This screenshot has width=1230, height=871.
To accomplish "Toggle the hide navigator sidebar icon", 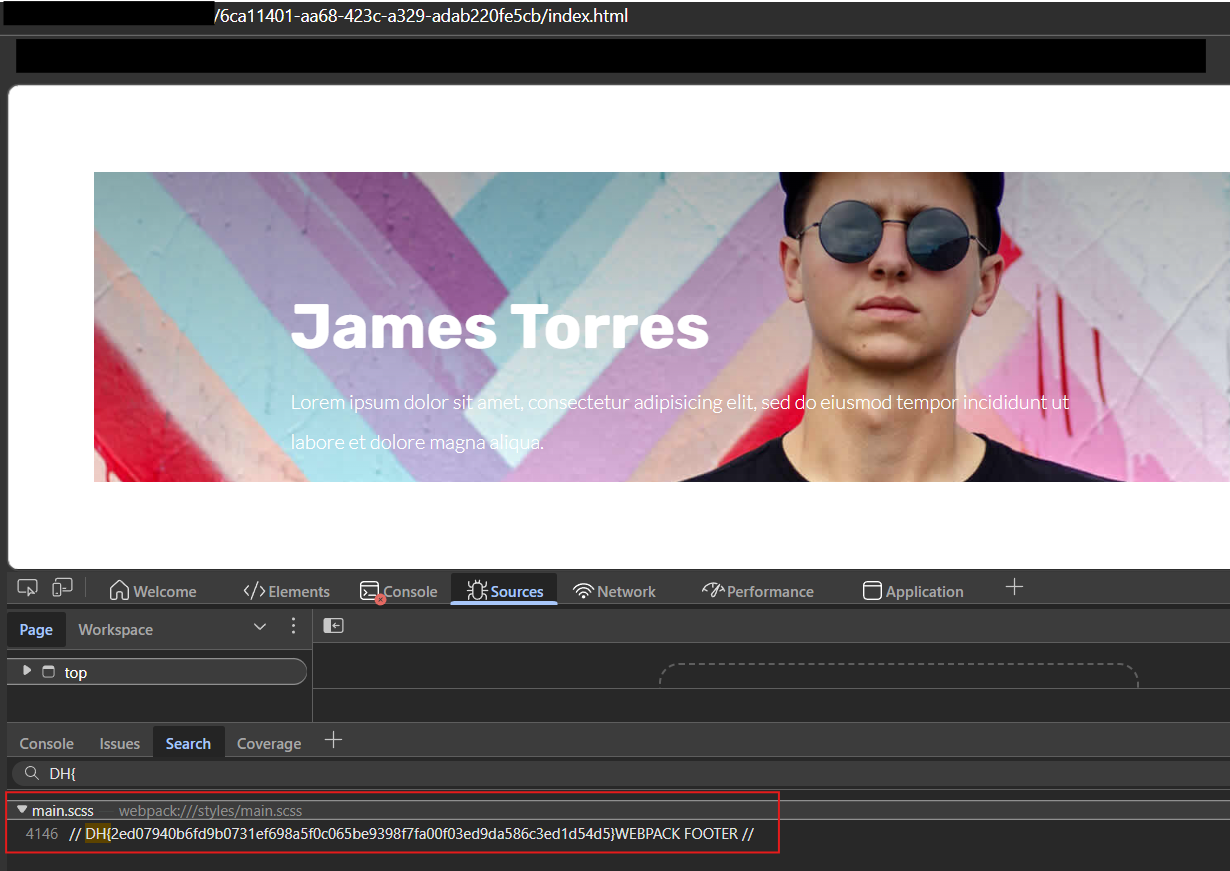I will click(x=334, y=626).
